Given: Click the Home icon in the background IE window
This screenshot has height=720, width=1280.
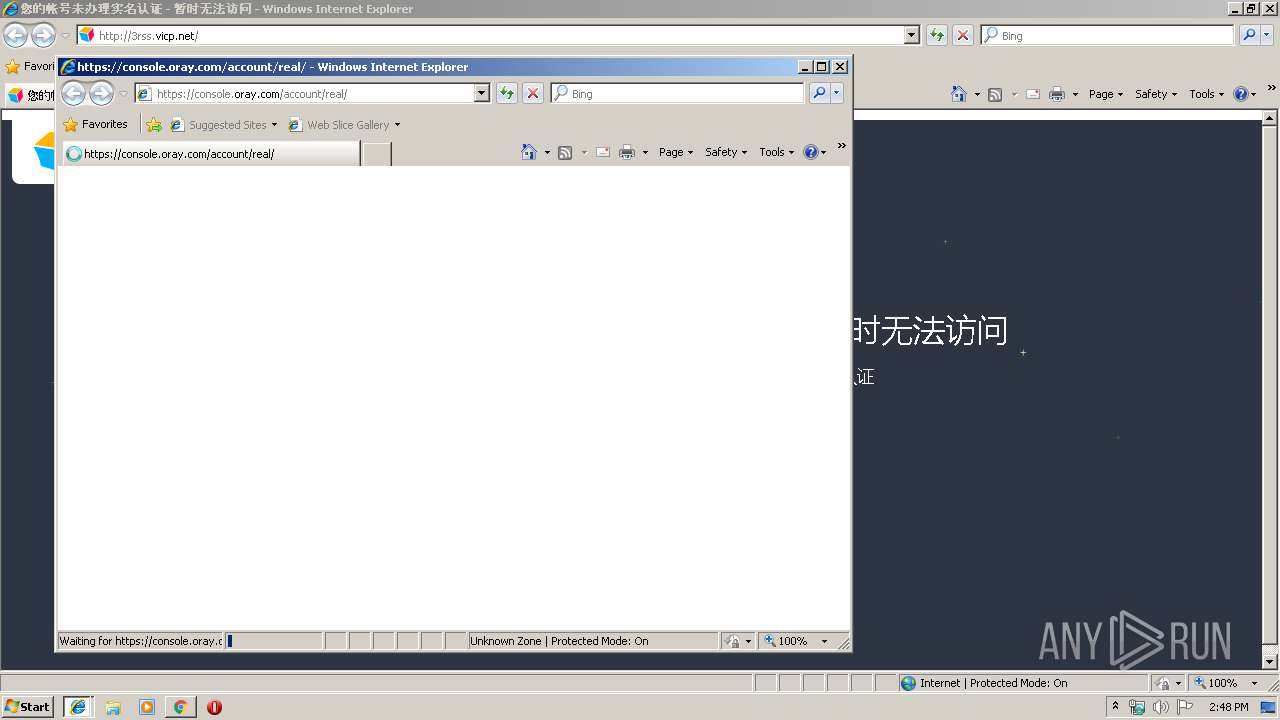Looking at the screenshot, I should [959, 94].
